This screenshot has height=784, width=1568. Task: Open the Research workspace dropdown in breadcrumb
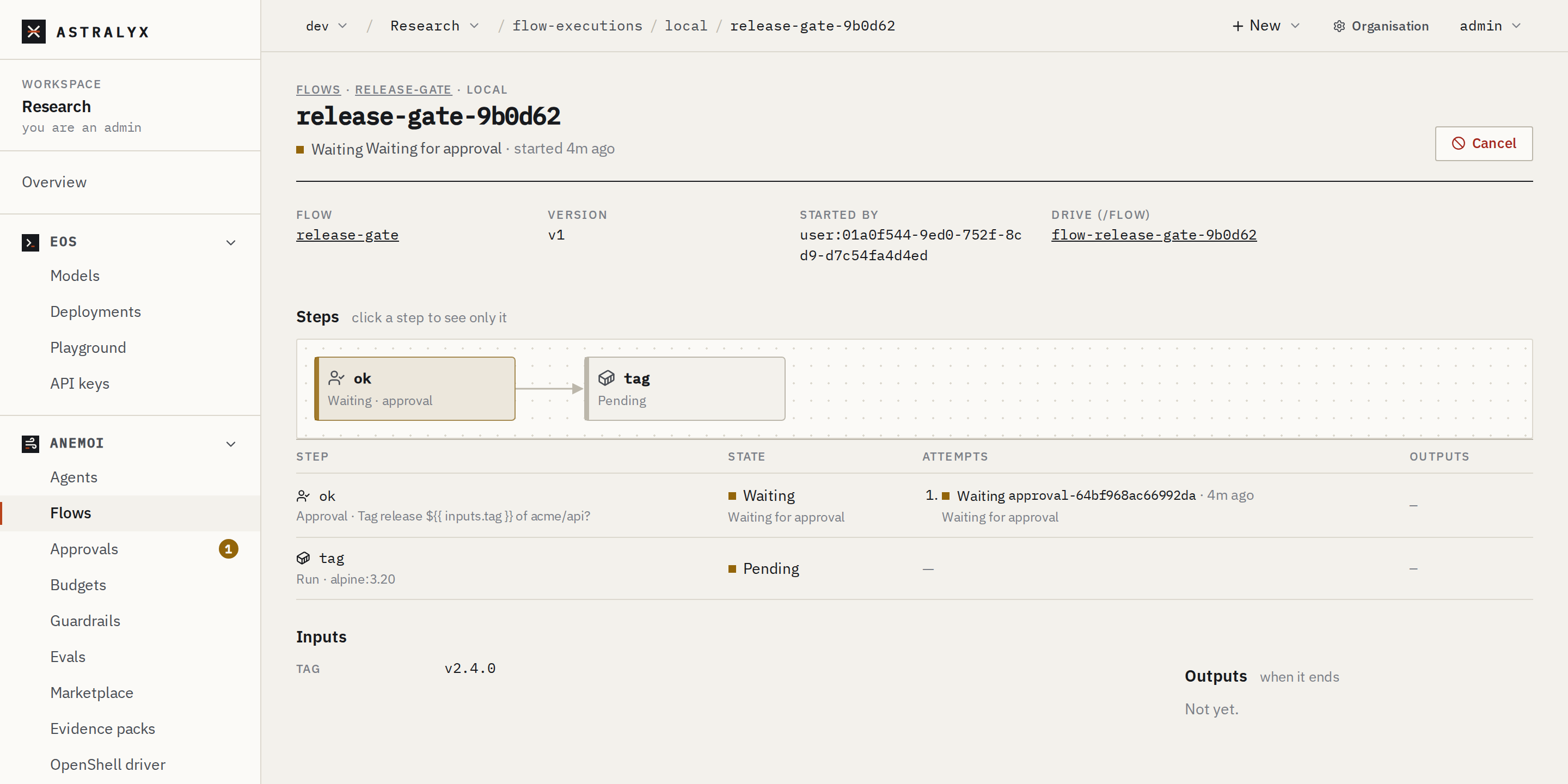(434, 26)
